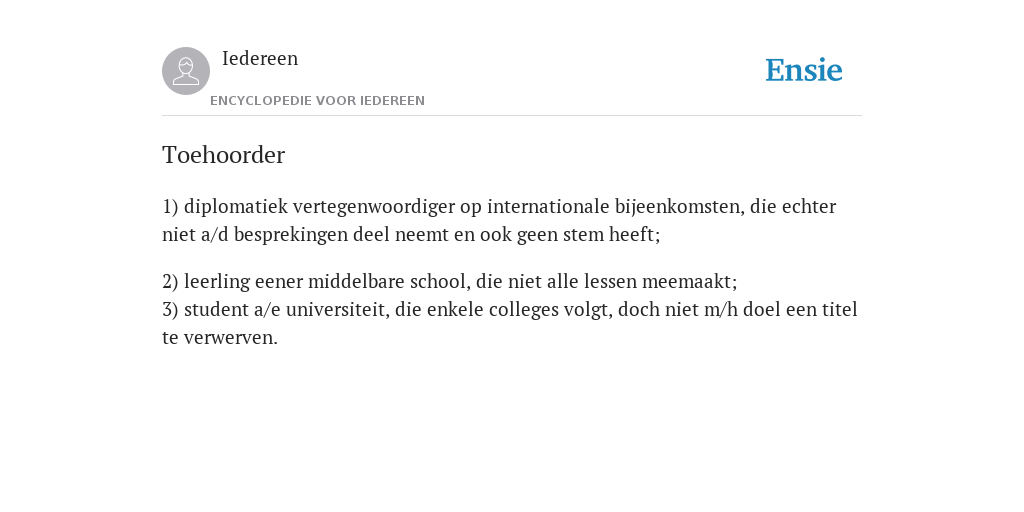Click the second definition about leerling middelbare school
This screenshot has width=1024, height=512.
pyautogui.click(x=449, y=281)
